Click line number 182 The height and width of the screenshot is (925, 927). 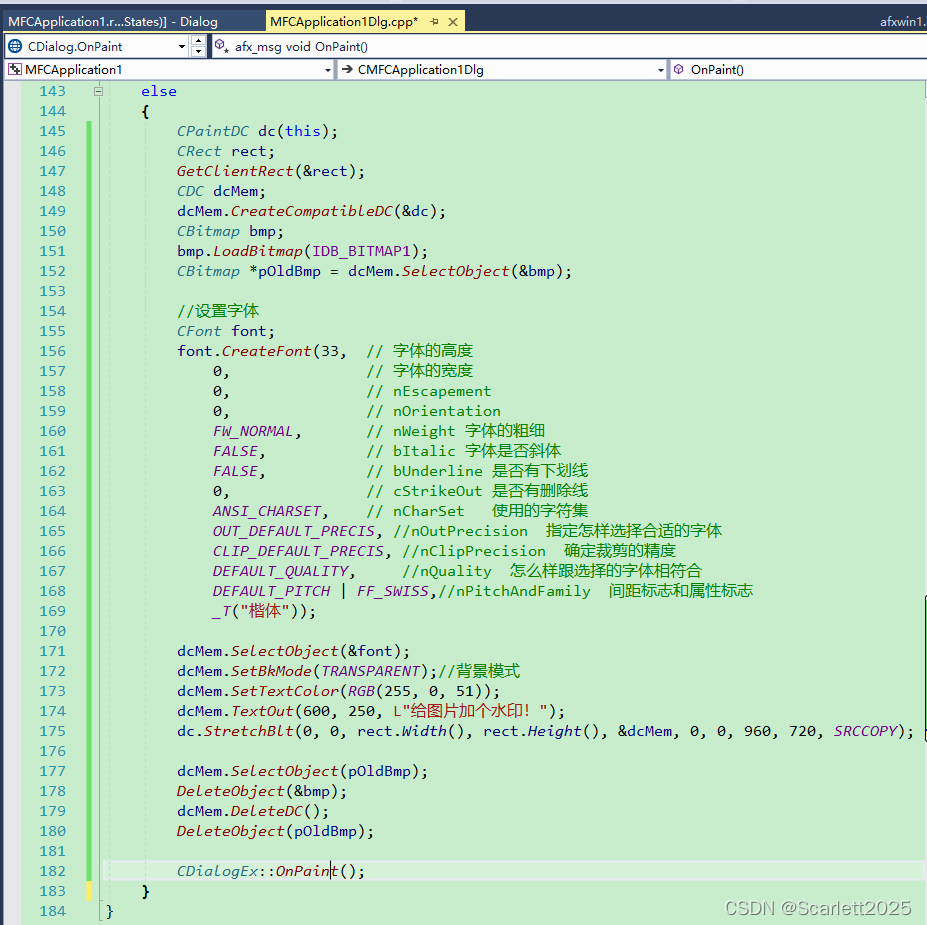click(53, 871)
